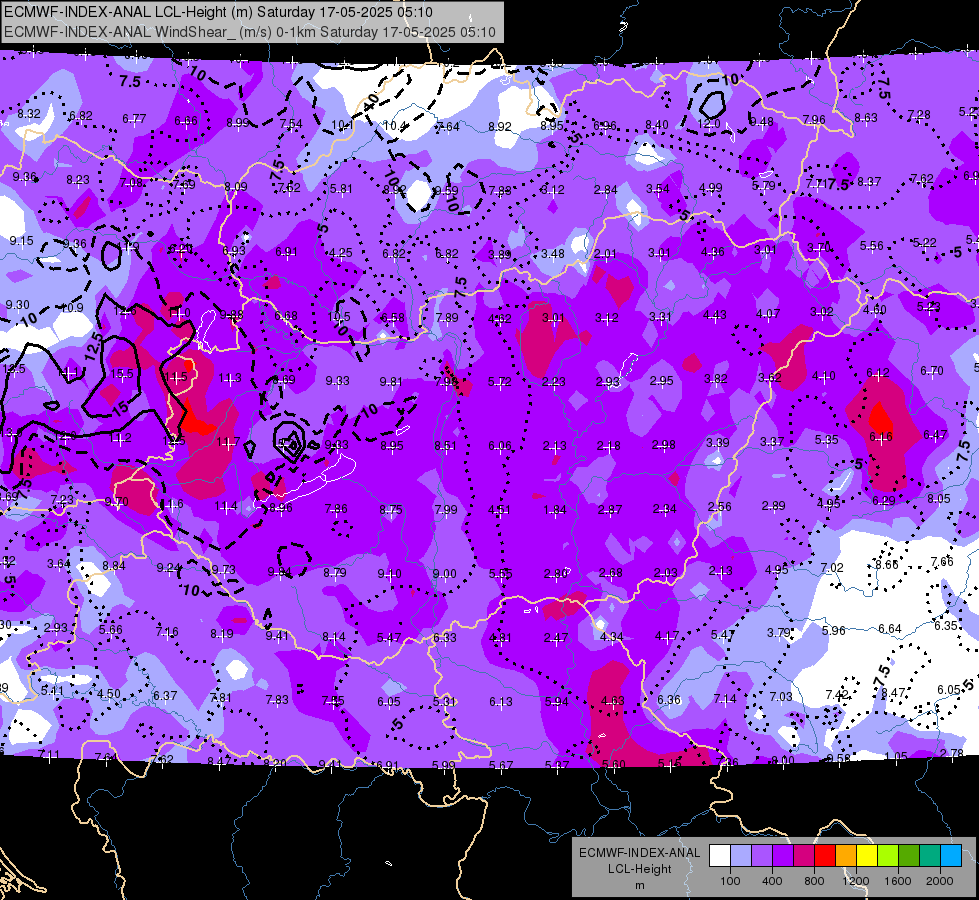Click the red legend swatch
The height and width of the screenshot is (900, 979).
(825, 855)
